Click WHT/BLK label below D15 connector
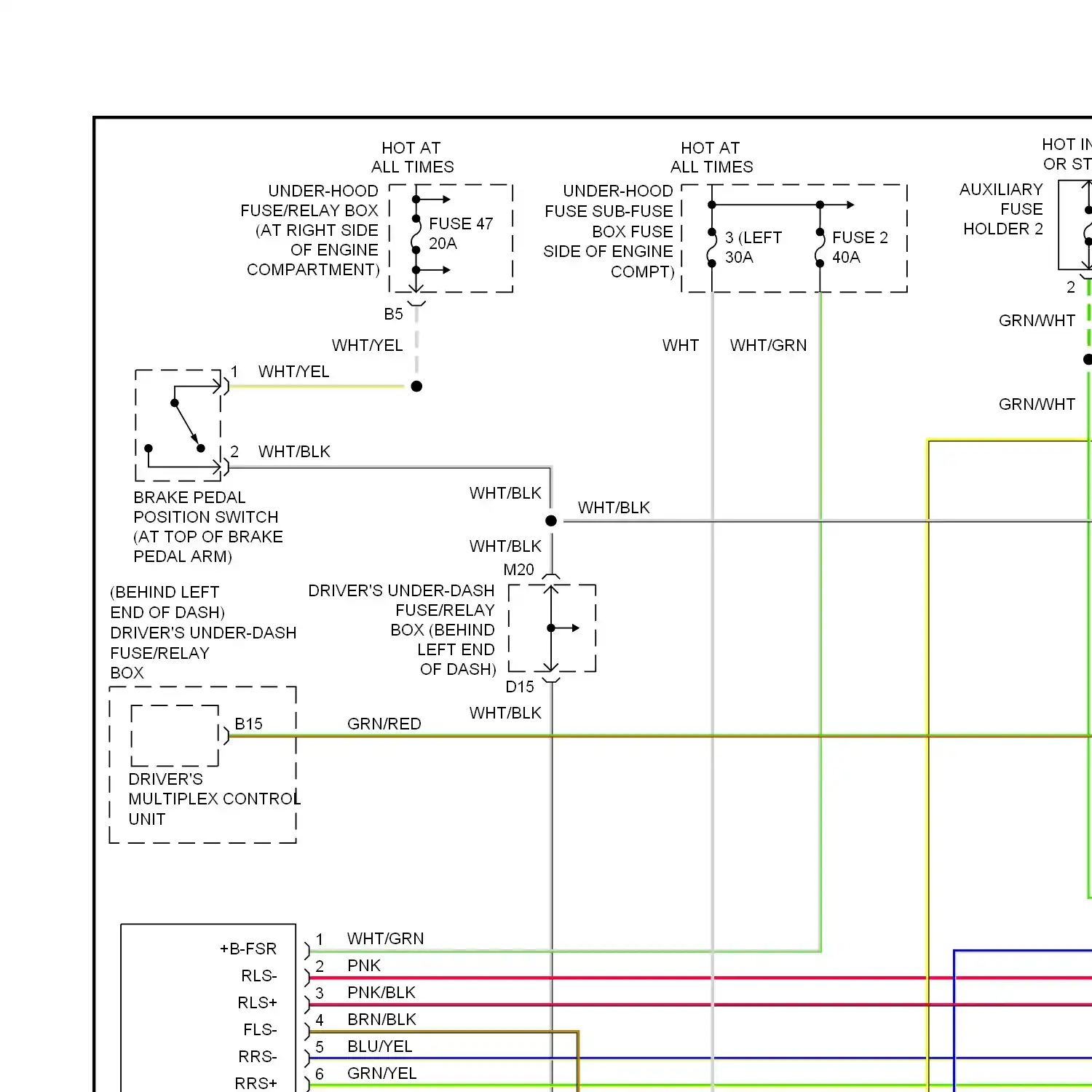Image resolution: width=1092 pixels, height=1092 pixels. coord(505,713)
